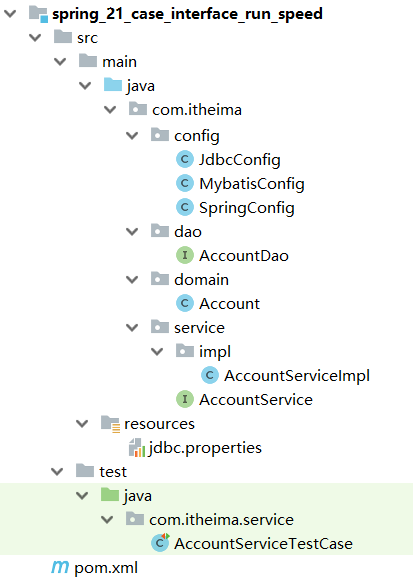
Task: Collapse the impl package chevron
Action: coord(157,351)
